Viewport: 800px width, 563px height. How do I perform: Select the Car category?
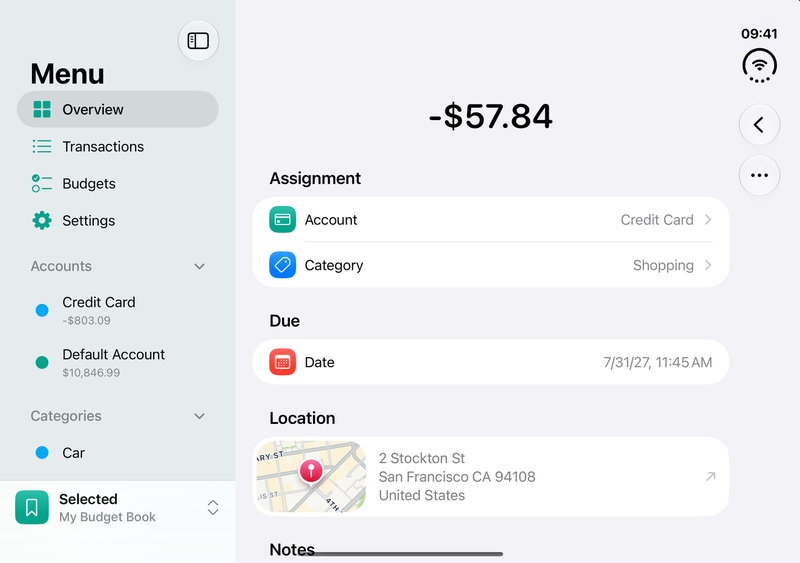point(118,453)
